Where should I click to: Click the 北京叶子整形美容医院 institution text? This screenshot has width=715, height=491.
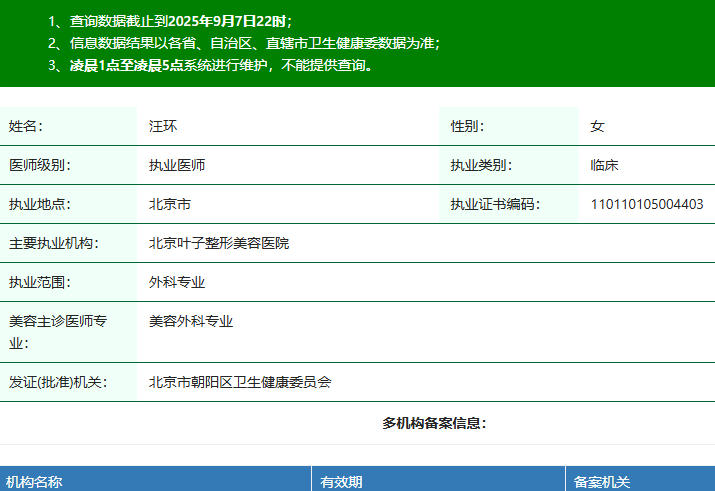[x=218, y=243]
